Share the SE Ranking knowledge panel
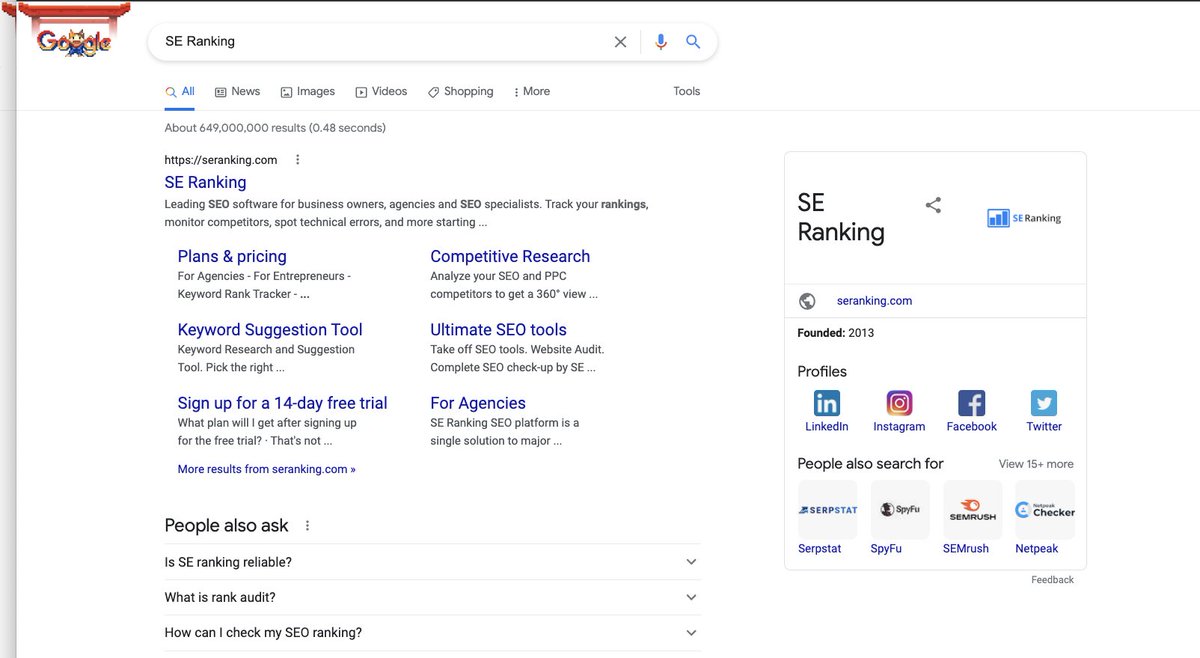 click(x=933, y=205)
